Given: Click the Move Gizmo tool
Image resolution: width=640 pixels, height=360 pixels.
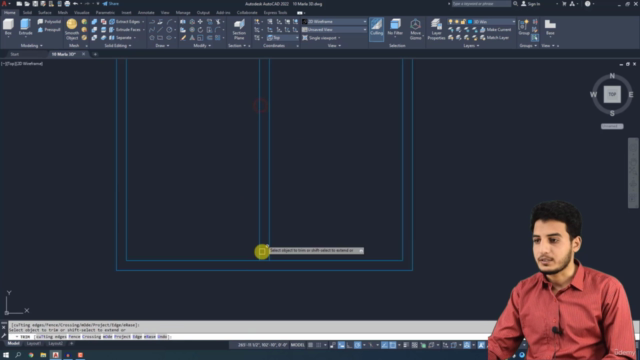Looking at the screenshot, I should [416, 29].
